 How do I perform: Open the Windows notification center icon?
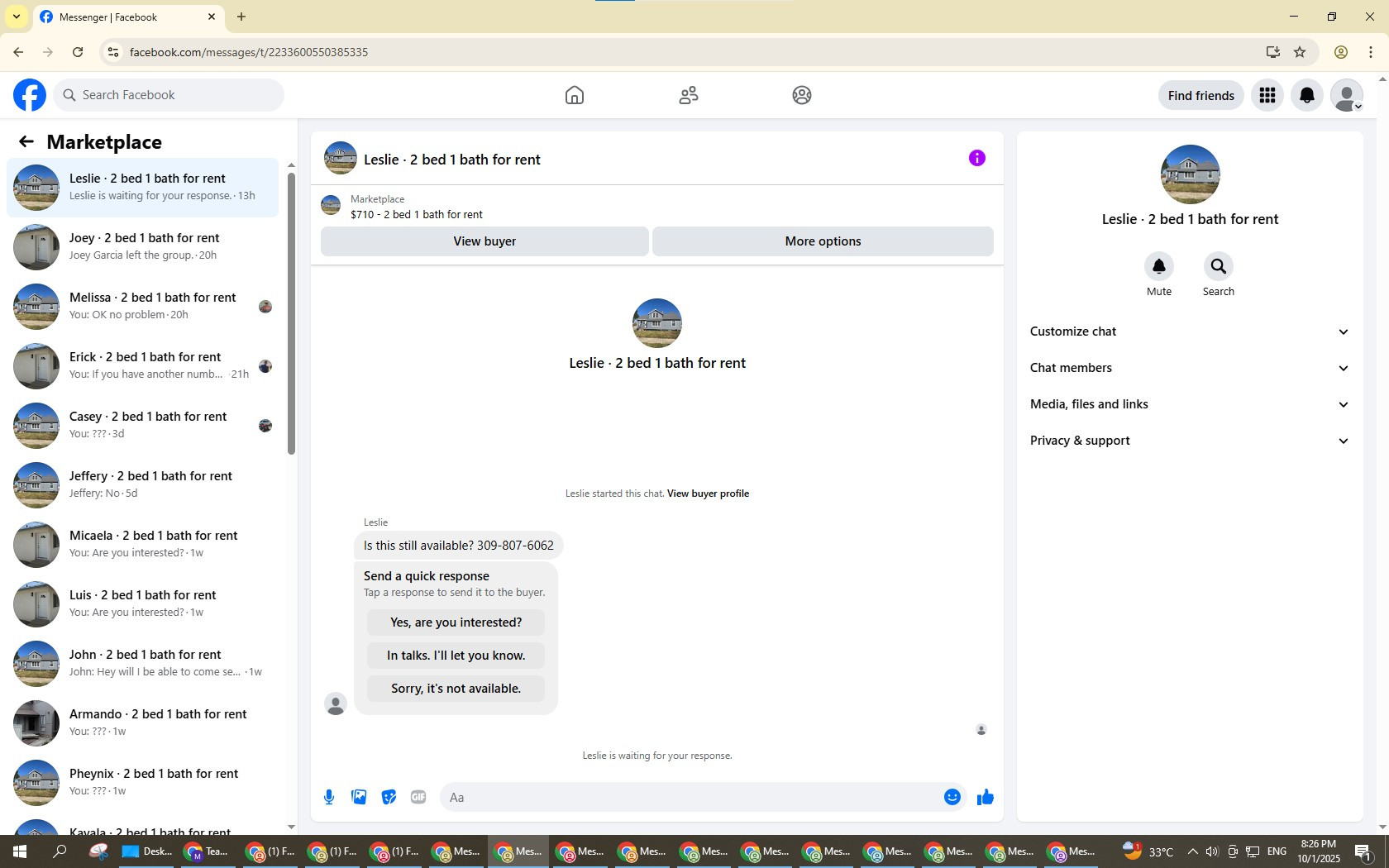tap(1363, 851)
